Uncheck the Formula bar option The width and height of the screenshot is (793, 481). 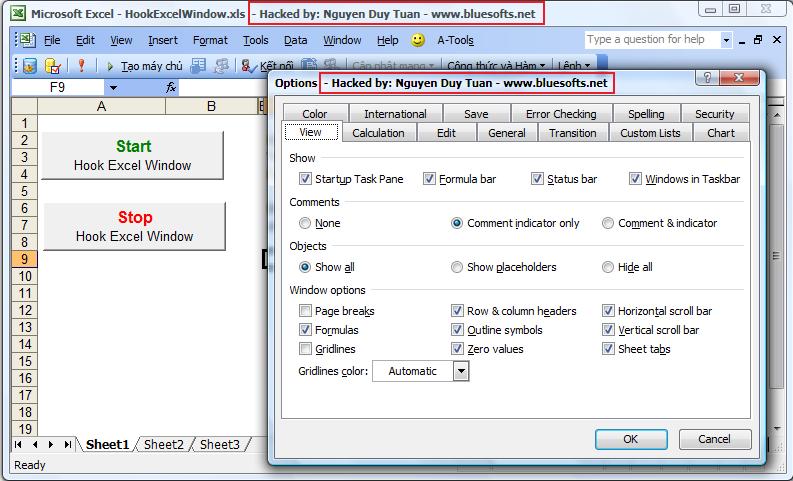pyautogui.click(x=429, y=179)
